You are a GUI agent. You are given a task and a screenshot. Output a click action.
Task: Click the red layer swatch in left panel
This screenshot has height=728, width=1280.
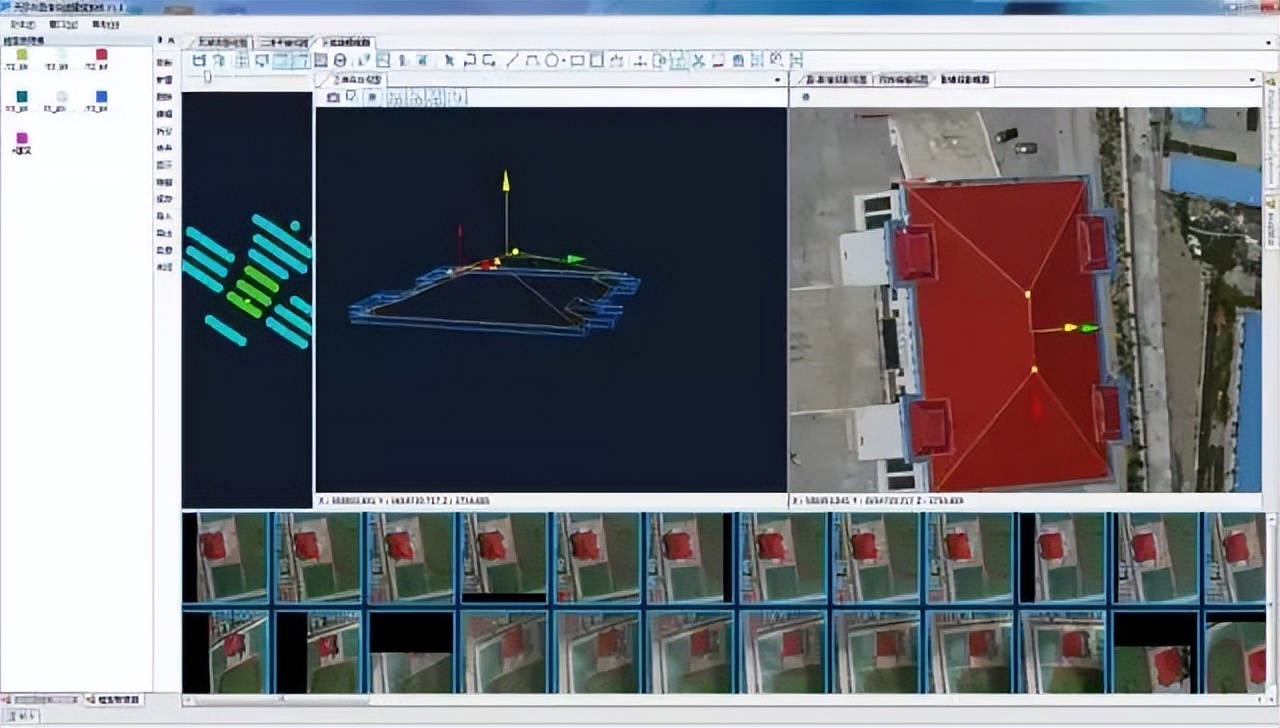click(x=100, y=55)
